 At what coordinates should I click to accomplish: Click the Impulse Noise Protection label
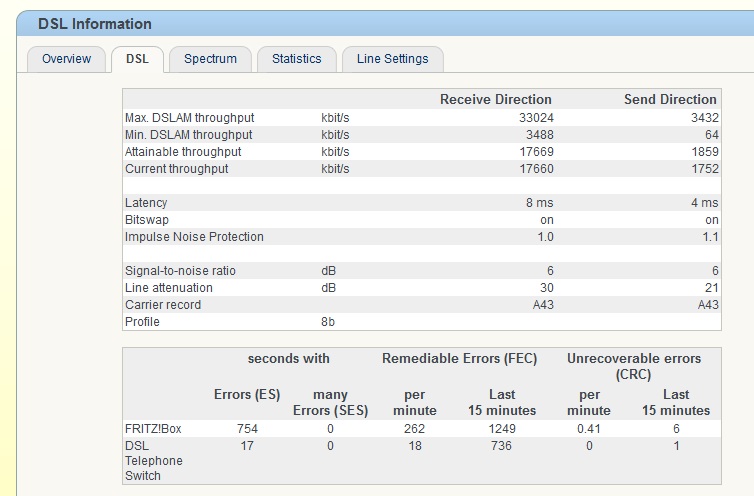(194, 237)
